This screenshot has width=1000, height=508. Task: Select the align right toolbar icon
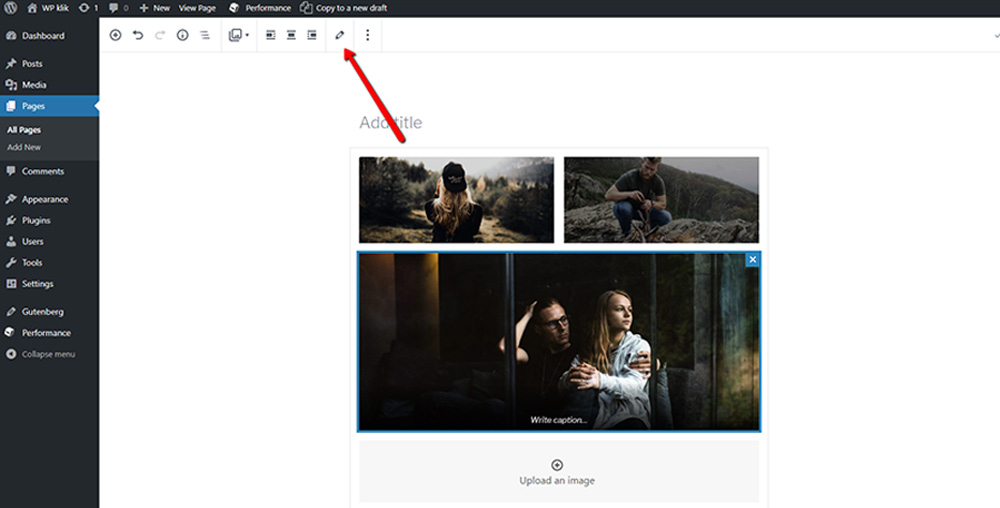tap(312, 35)
